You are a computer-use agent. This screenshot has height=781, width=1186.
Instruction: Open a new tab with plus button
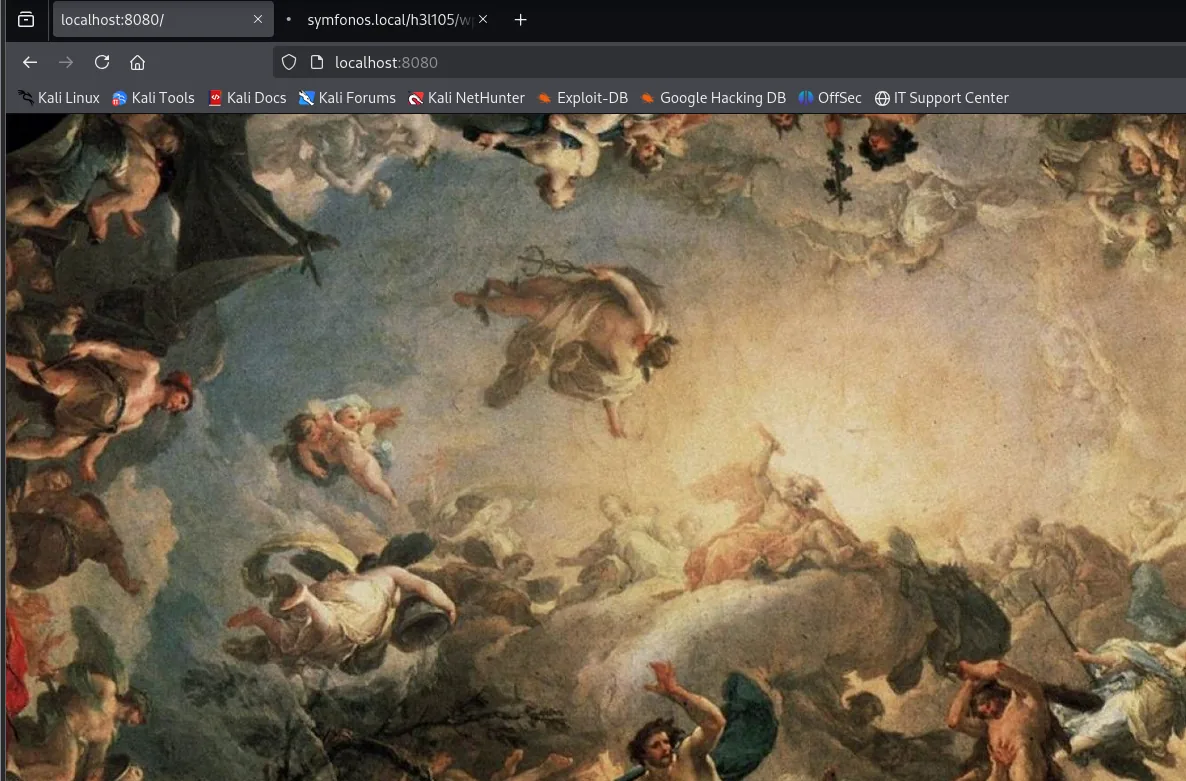[520, 20]
